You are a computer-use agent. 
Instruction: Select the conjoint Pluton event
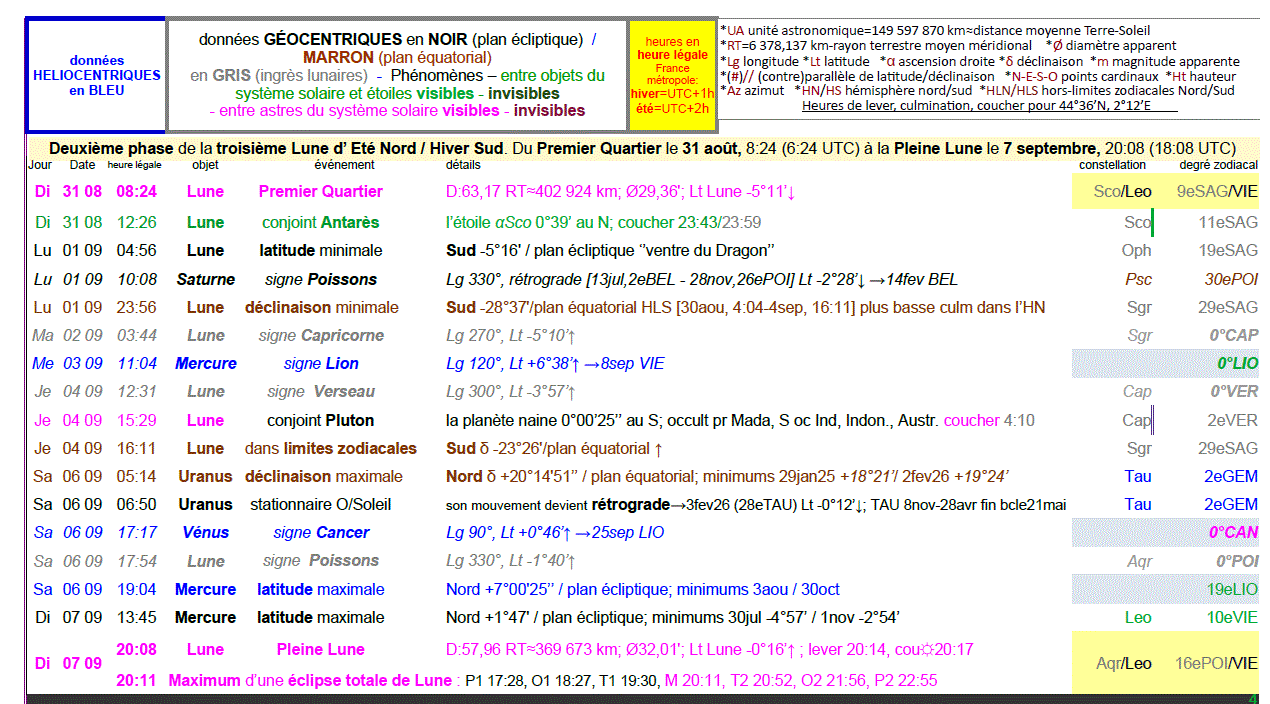tap(320, 420)
